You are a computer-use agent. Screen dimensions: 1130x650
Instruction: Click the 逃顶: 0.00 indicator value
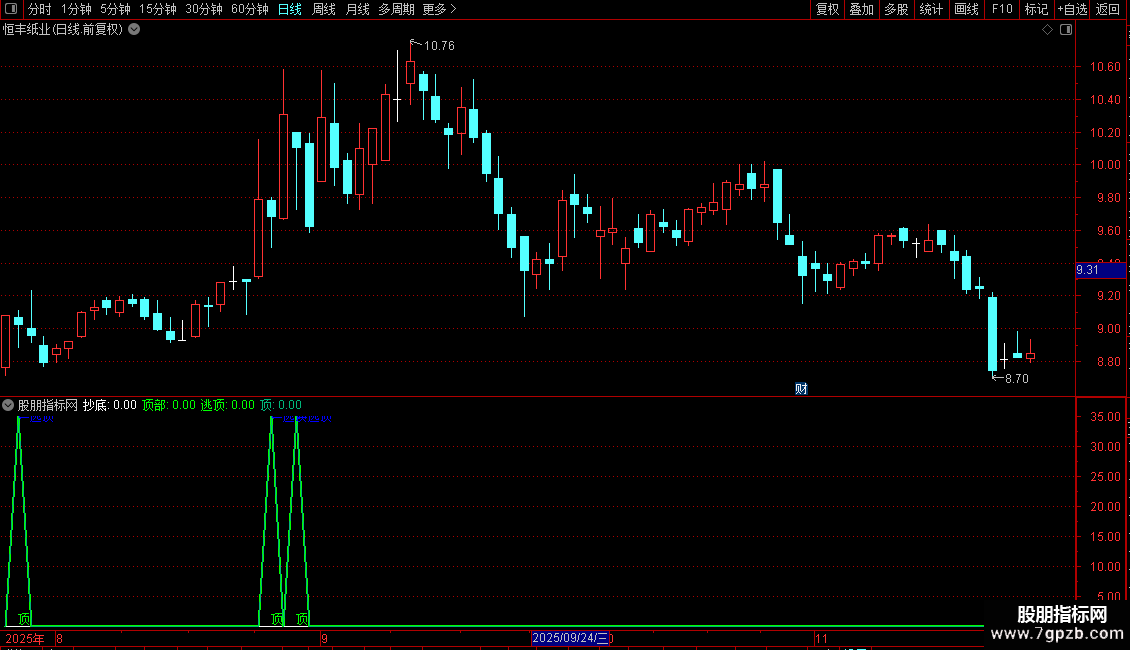pyautogui.click(x=228, y=405)
